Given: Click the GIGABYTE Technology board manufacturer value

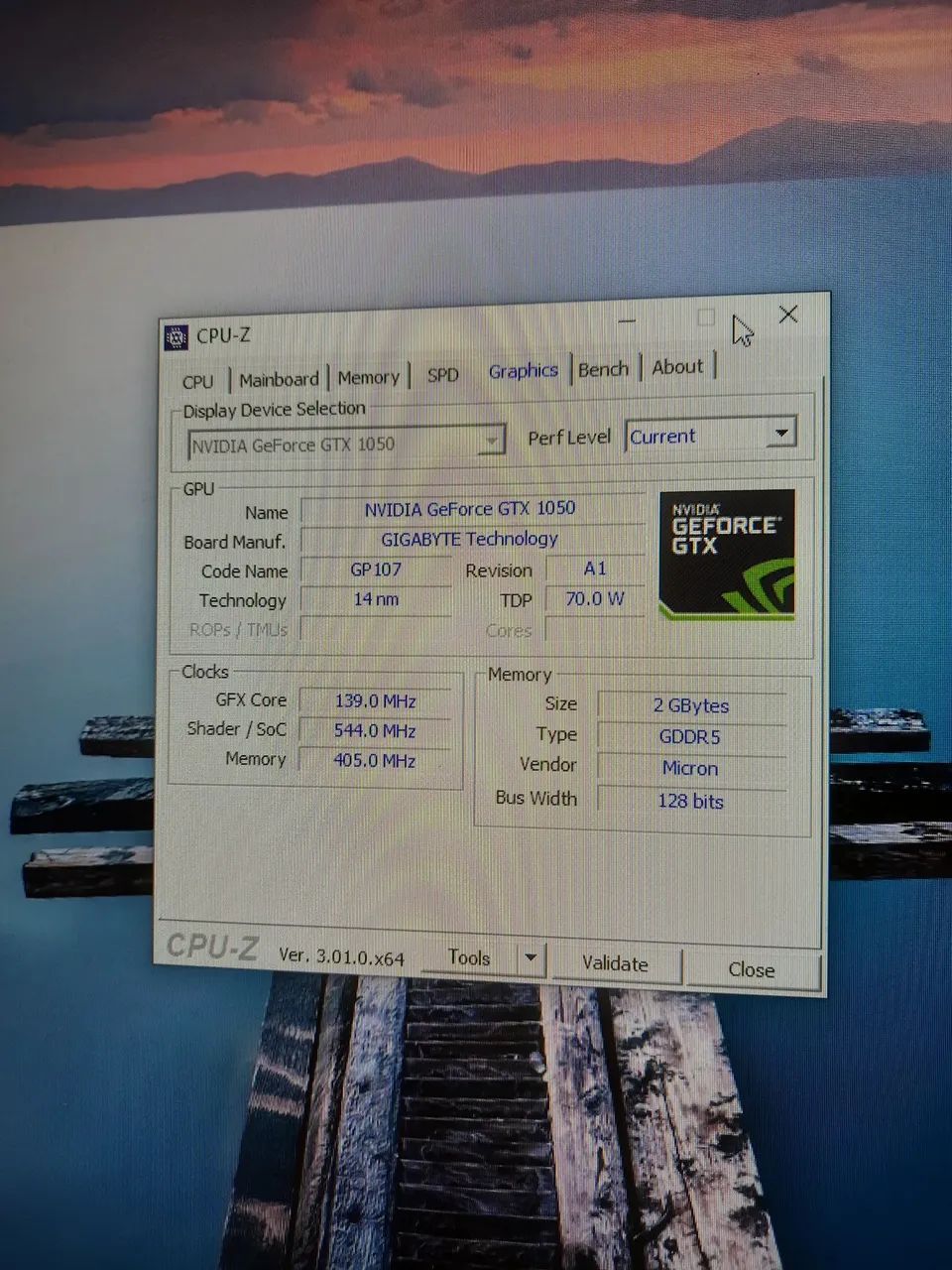Looking at the screenshot, I should pos(471,539).
